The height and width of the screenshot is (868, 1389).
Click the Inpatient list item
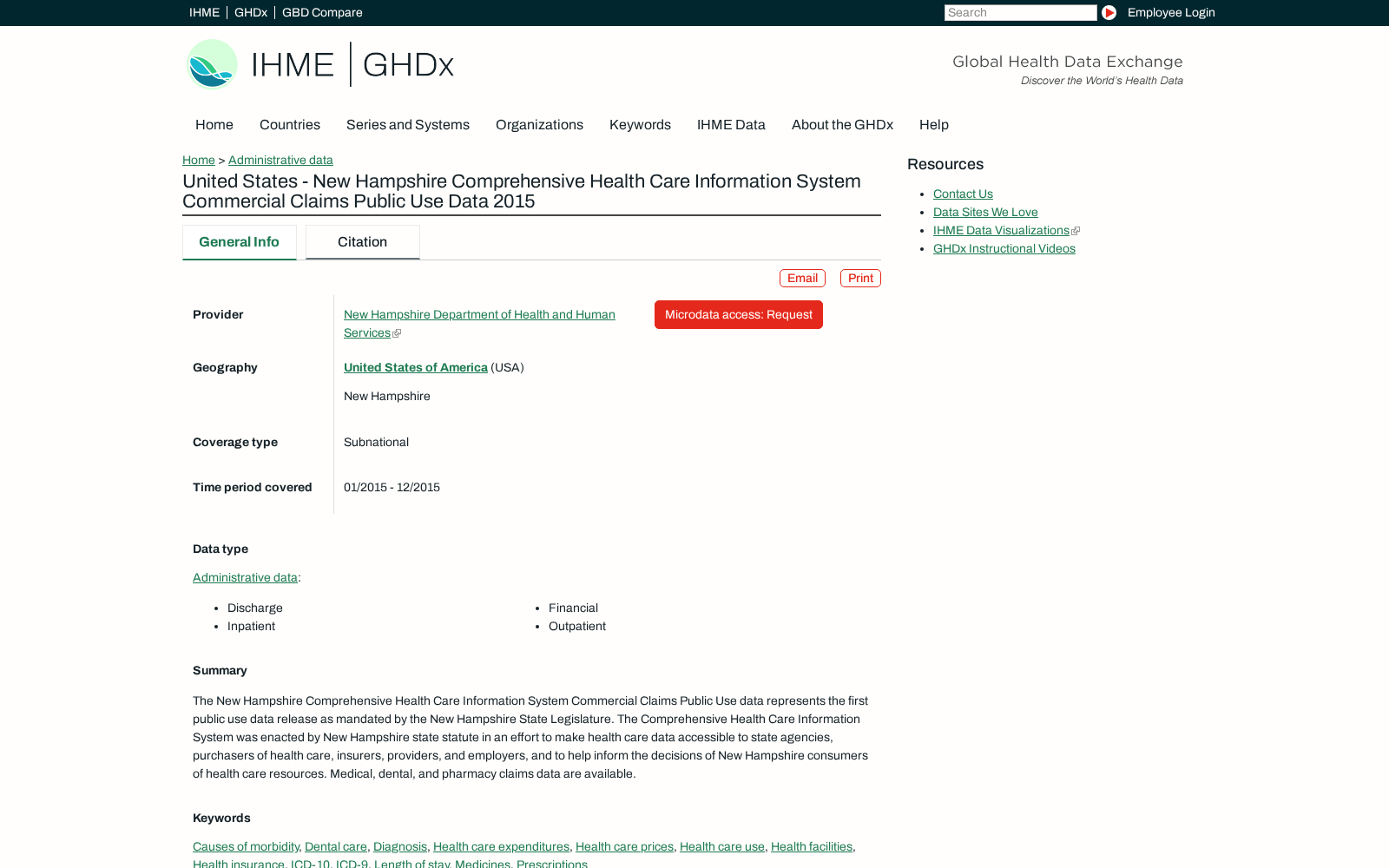coord(251,626)
